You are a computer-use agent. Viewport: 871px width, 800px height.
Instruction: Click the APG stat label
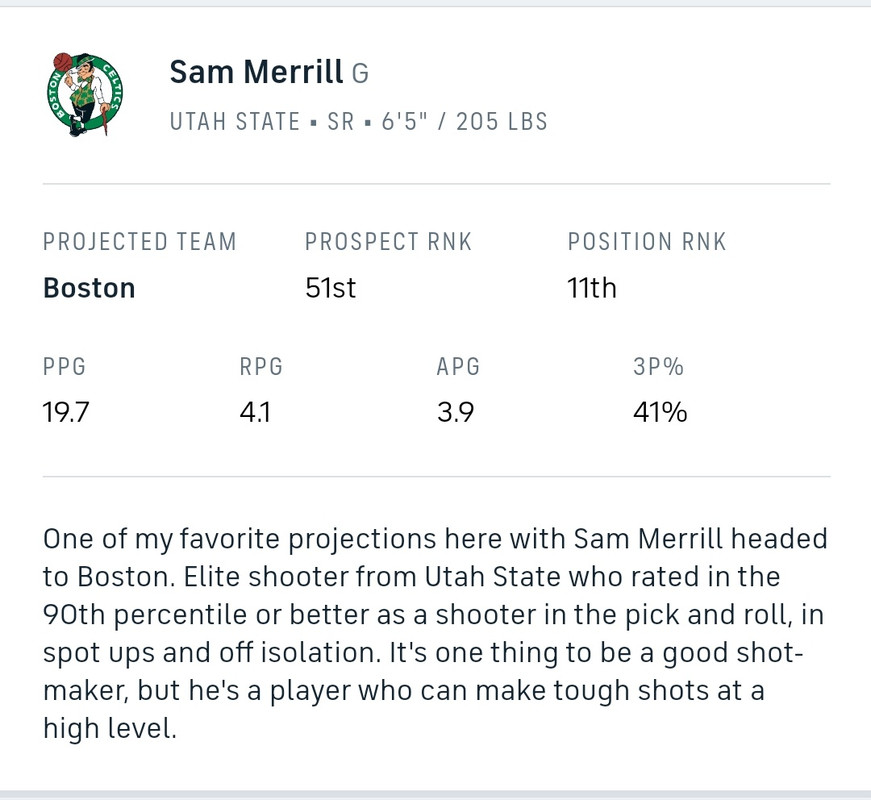click(x=458, y=367)
